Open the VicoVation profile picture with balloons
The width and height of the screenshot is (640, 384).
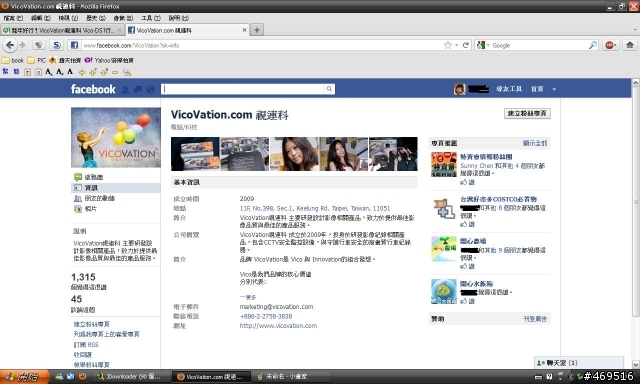(x=116, y=138)
